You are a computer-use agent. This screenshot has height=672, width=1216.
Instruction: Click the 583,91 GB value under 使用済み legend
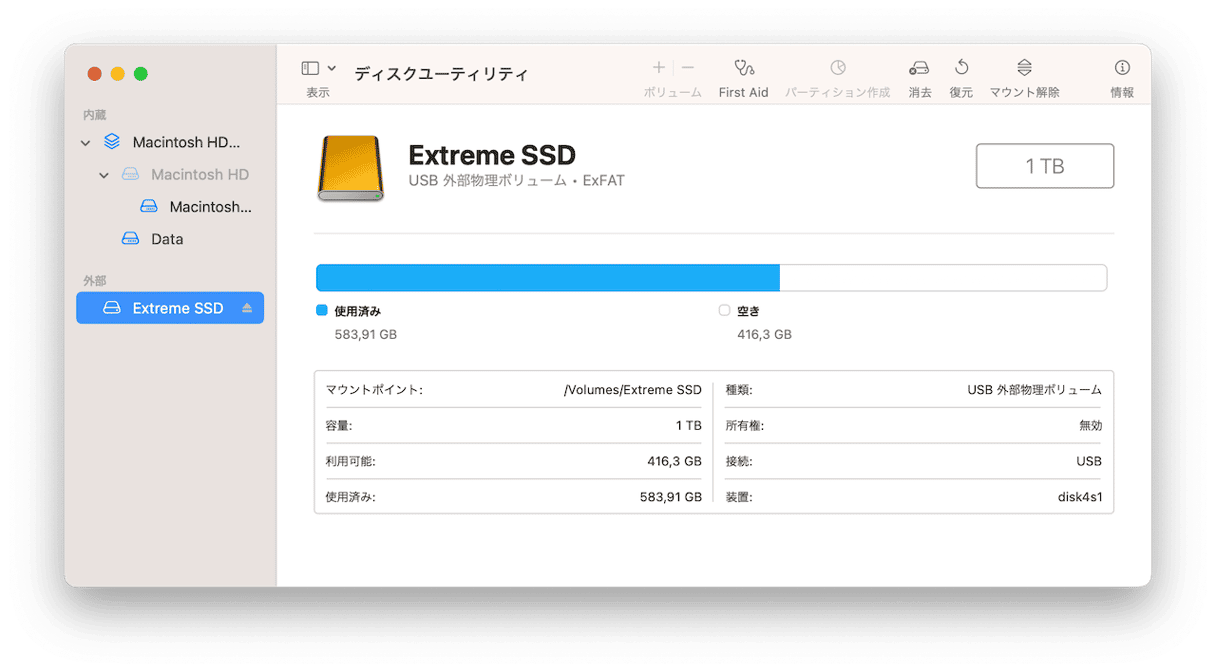[x=366, y=335]
